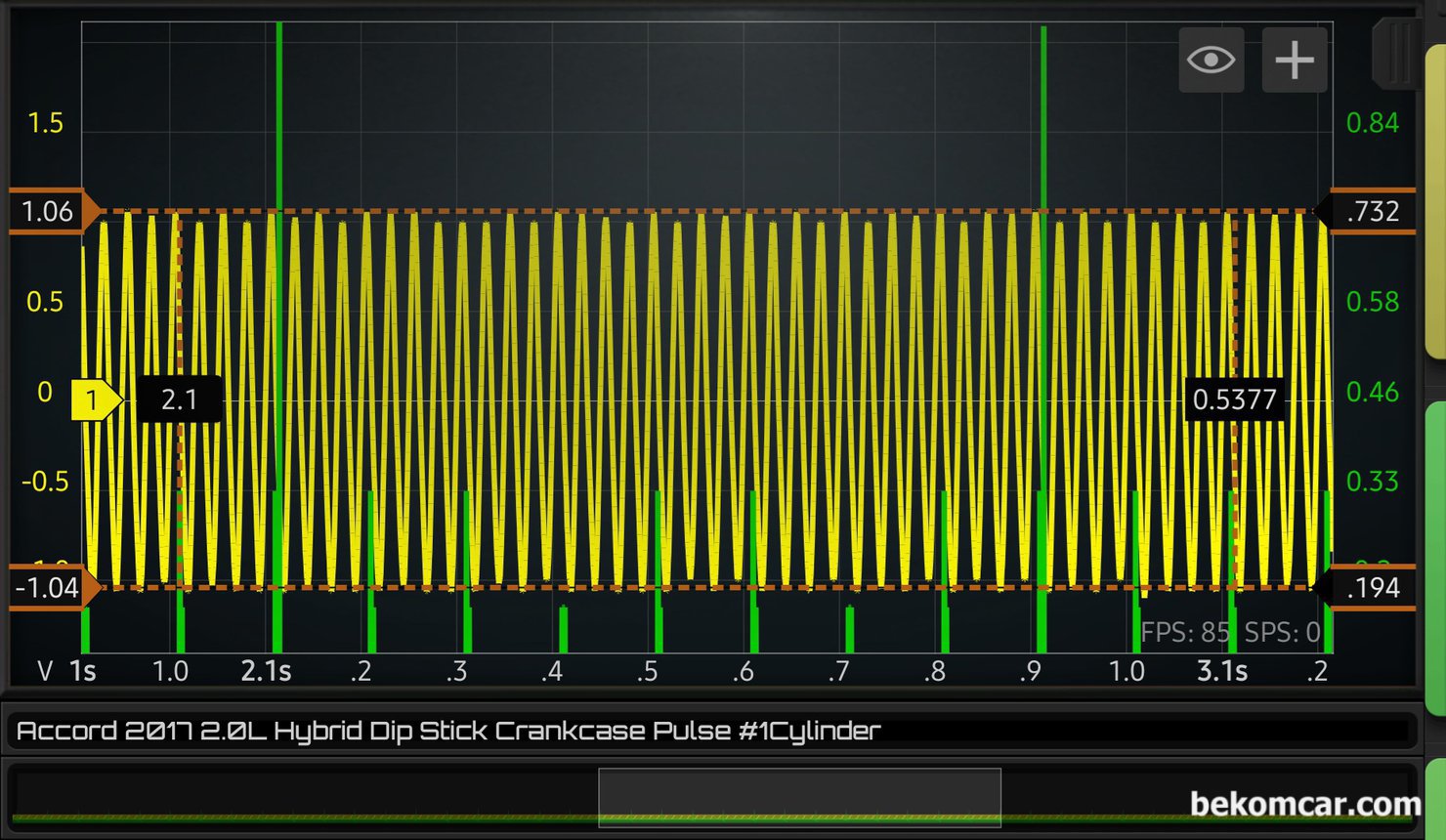Select the yellow channel 1 zero marker
The width and height of the screenshot is (1446, 840).
tap(93, 399)
